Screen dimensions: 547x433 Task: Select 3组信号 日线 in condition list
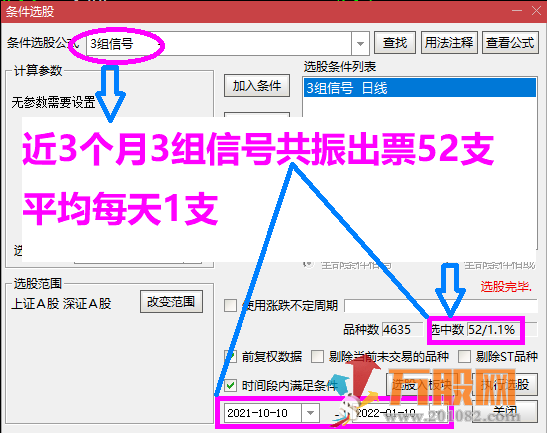click(420, 88)
